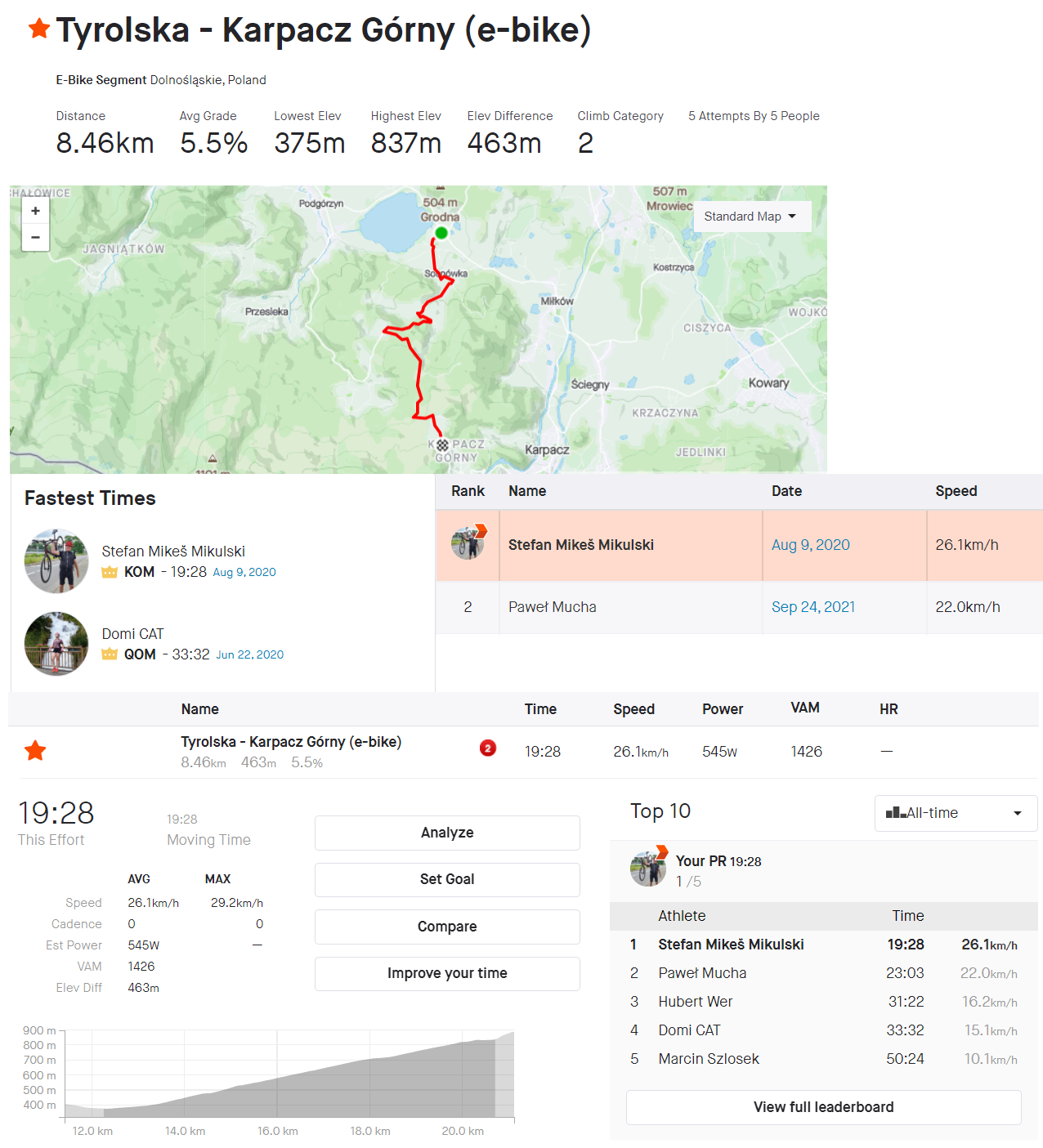
Task: Click the orange star beside the segment title
Action: [x=38, y=29]
